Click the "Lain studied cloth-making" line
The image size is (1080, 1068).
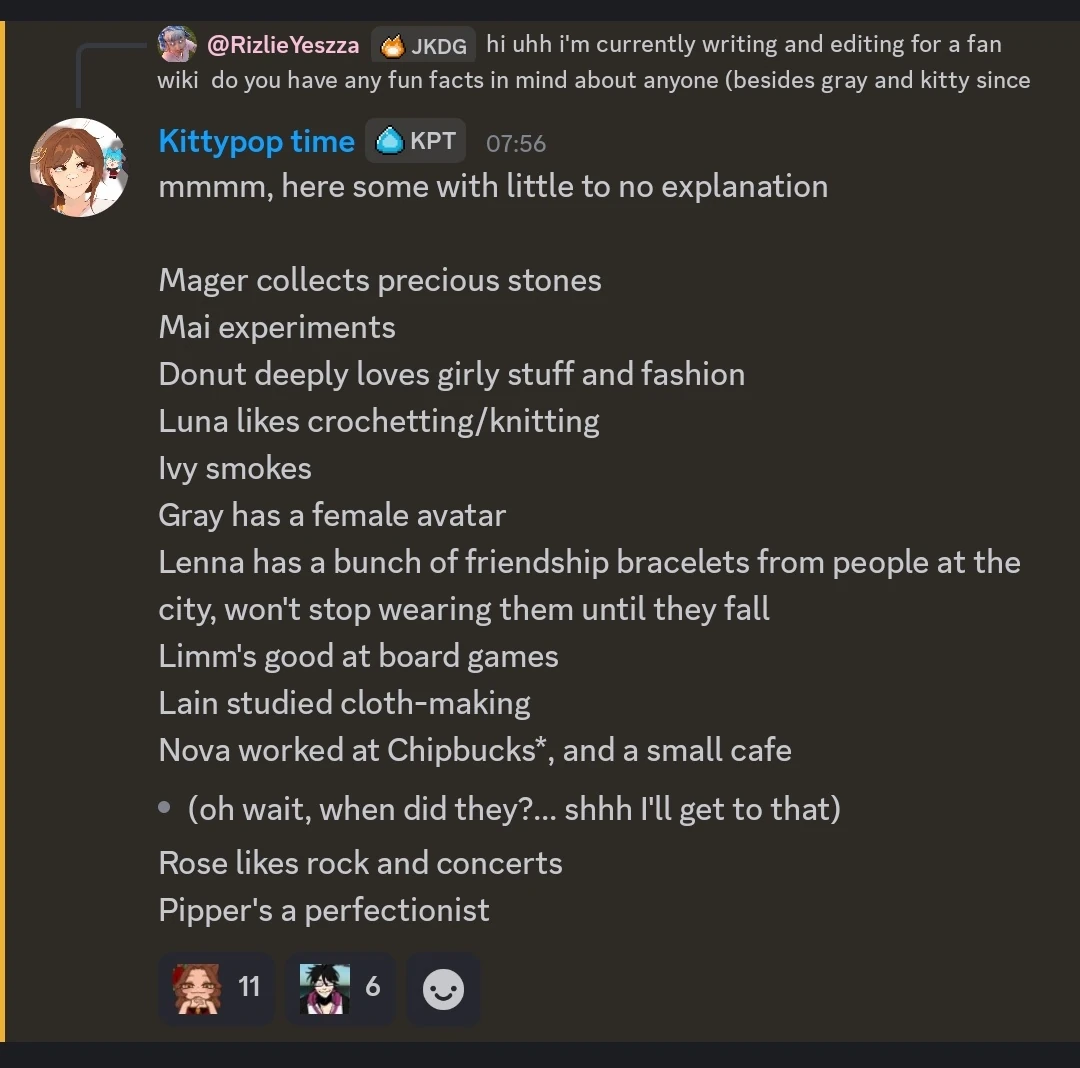coord(344,703)
